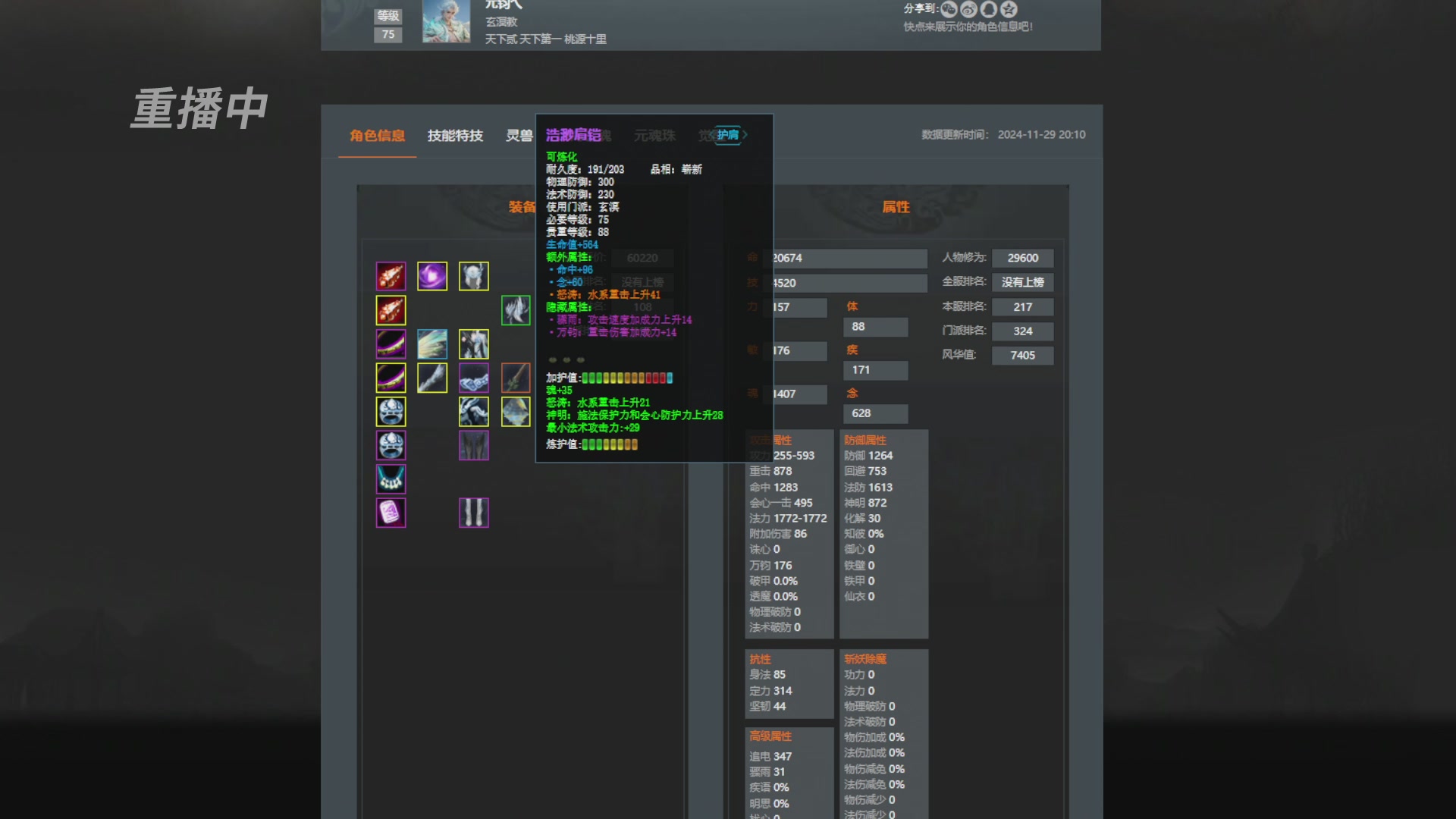Click the guild text 天下贰 天下第一 桃源十里

coord(546,39)
